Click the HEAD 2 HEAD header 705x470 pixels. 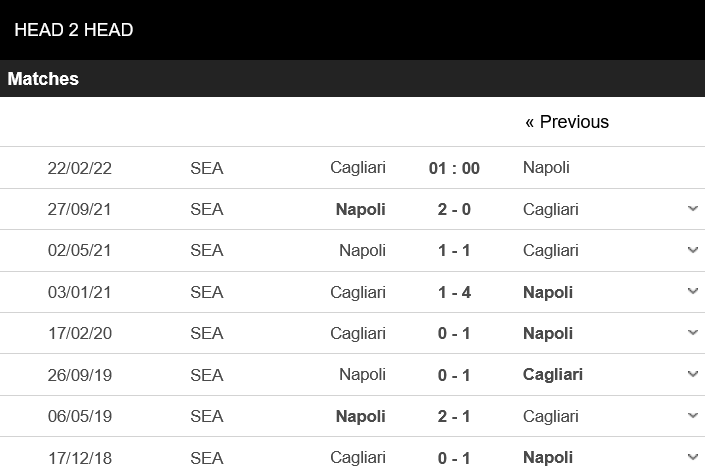coord(74,30)
